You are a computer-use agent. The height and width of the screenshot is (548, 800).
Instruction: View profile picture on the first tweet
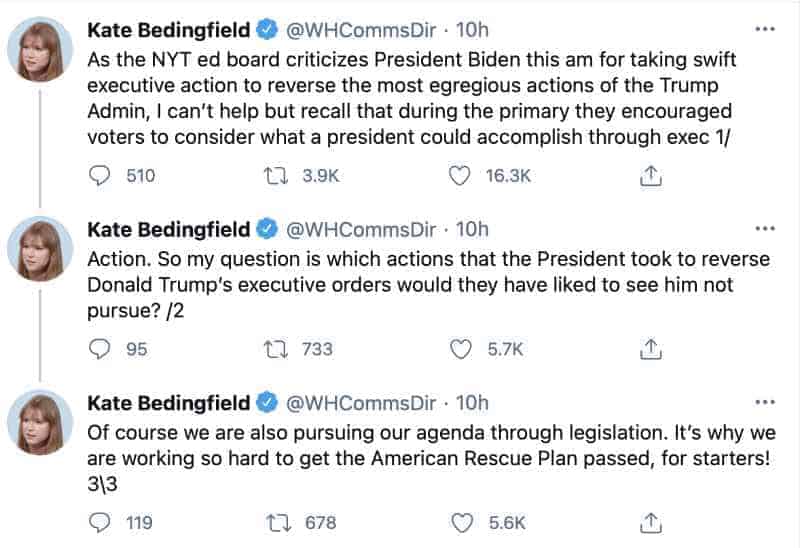[x=40, y=49]
